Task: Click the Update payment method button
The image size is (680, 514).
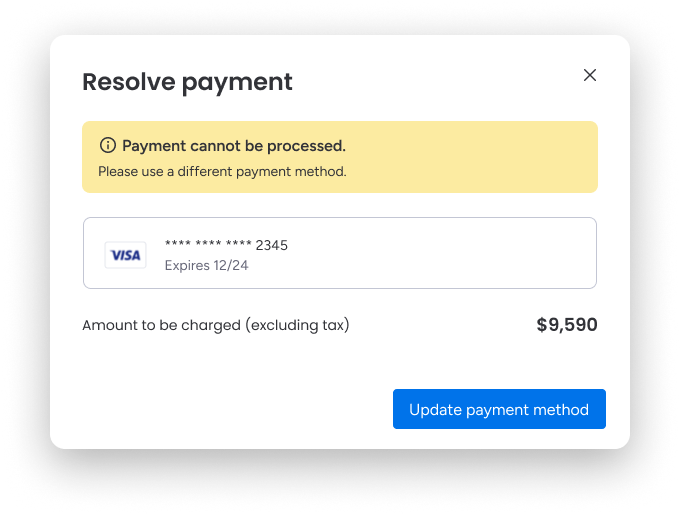Action: [x=499, y=409]
